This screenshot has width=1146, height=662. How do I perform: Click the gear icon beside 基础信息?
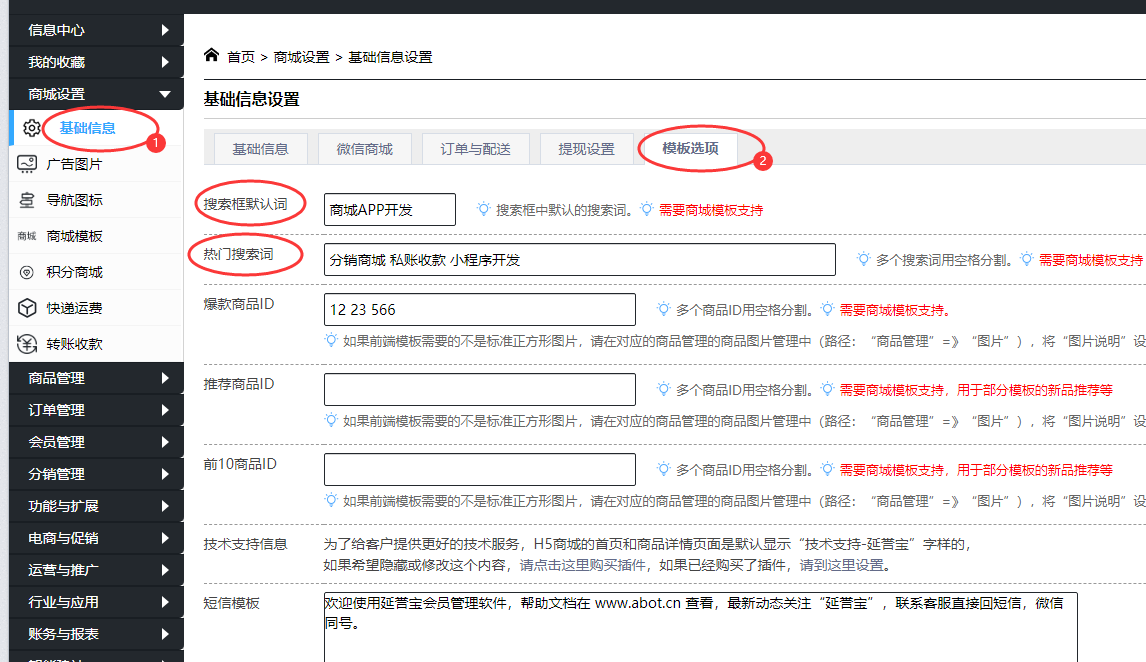coord(31,128)
